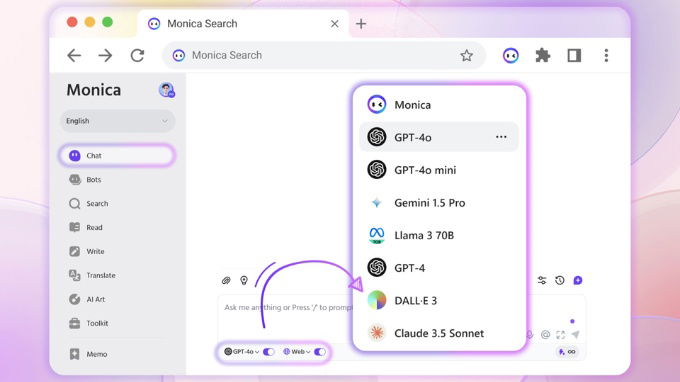The image size is (680, 382).
Task: Click the @ mention icon
Action: click(545, 334)
